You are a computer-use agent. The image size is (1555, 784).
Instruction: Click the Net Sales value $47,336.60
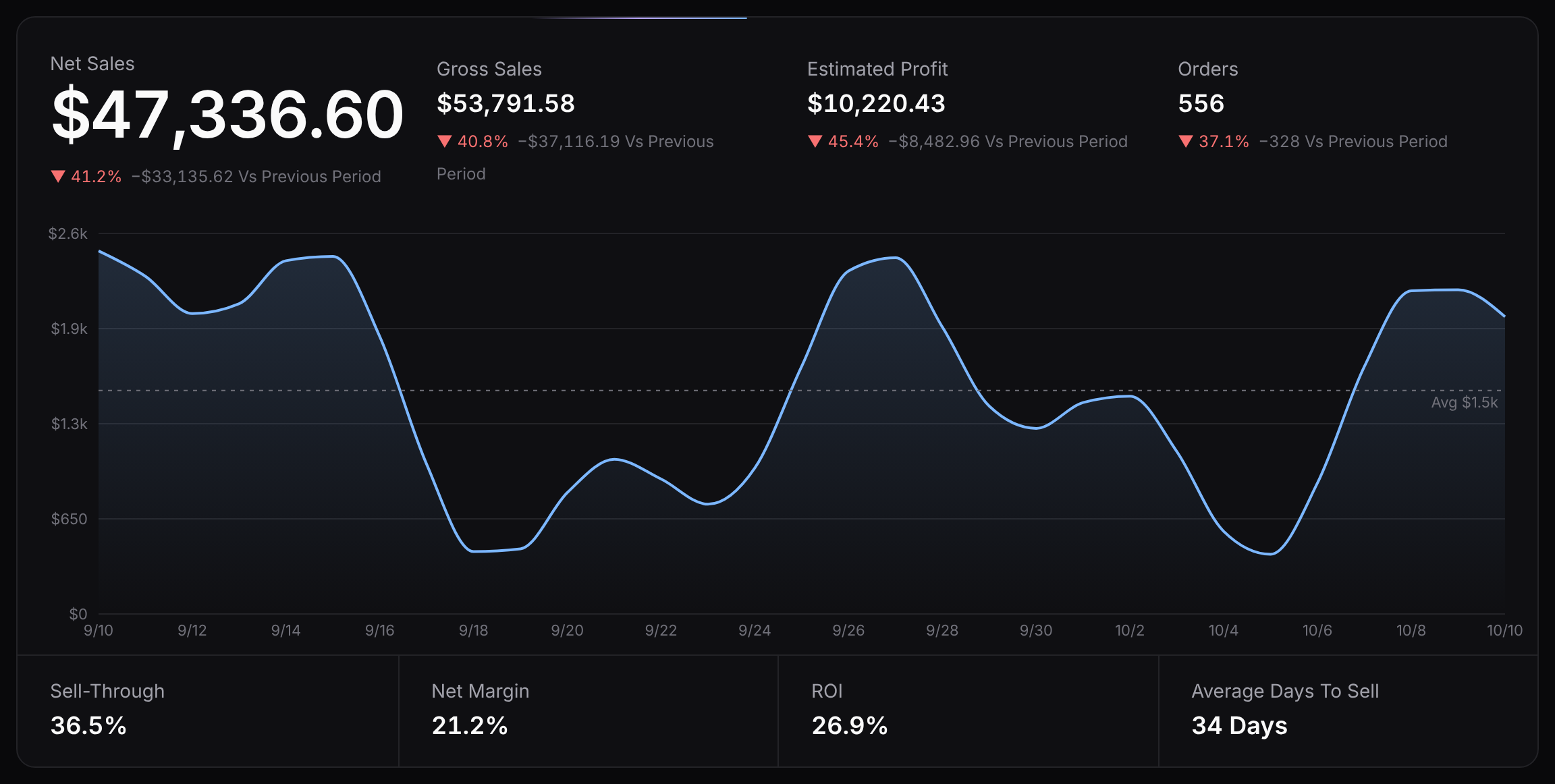[227, 115]
